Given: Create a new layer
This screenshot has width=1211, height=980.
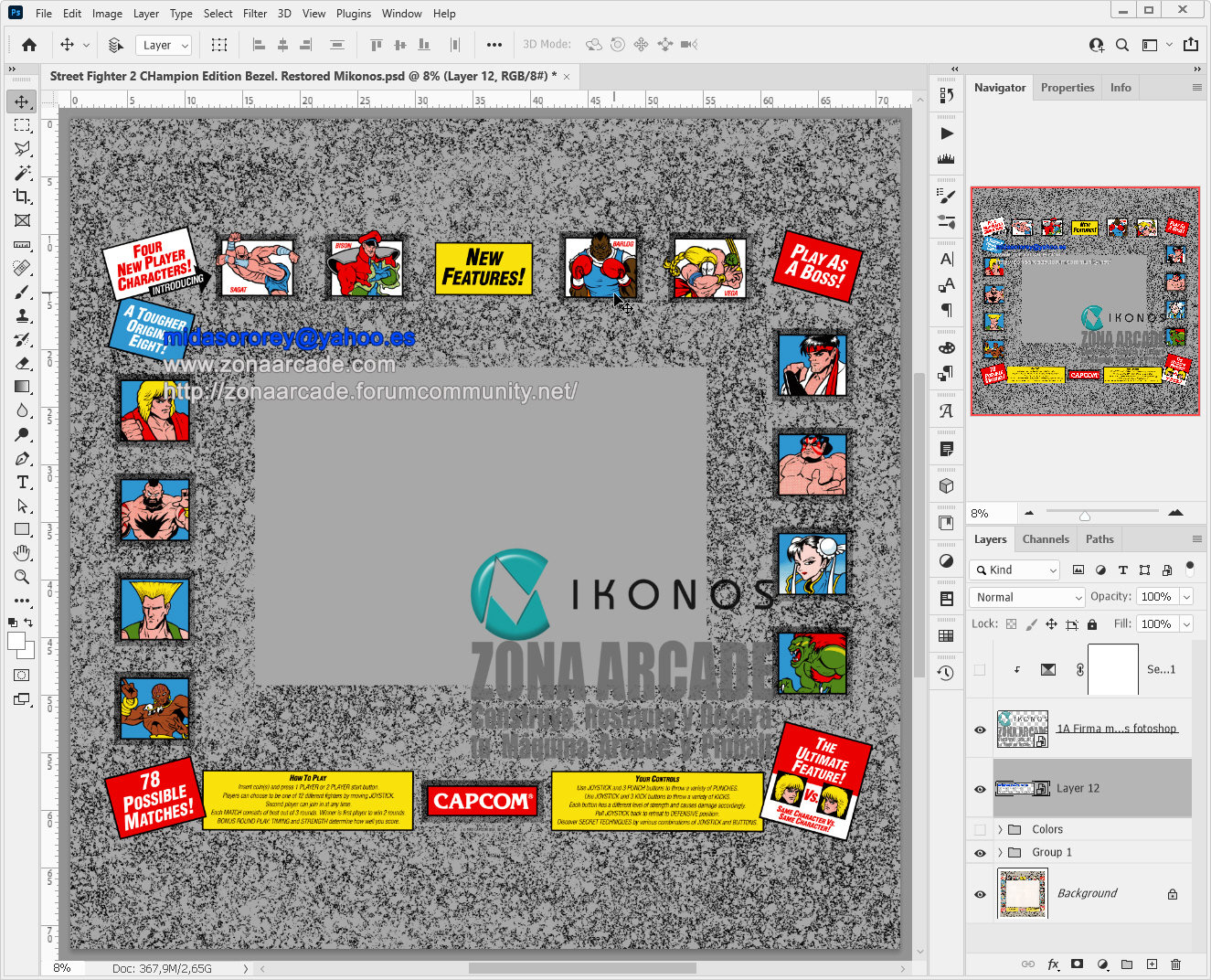Looking at the screenshot, I should point(1151,964).
